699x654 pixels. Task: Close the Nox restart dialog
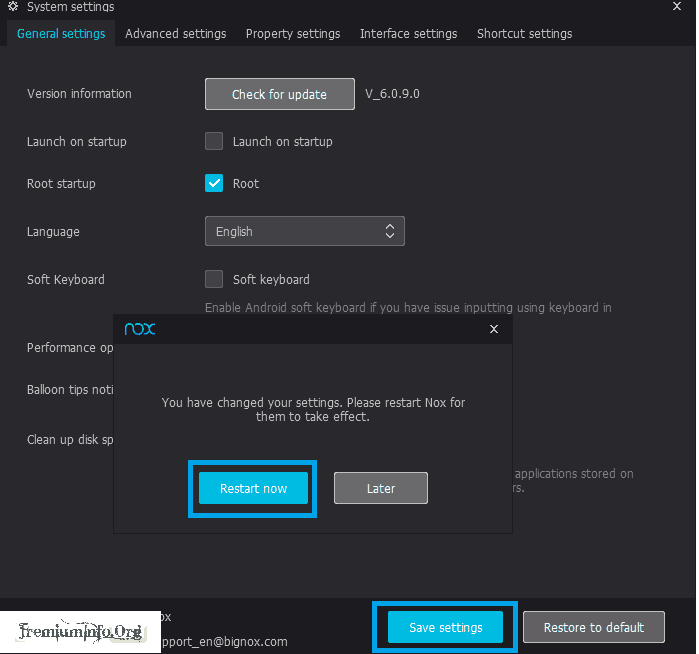493,329
